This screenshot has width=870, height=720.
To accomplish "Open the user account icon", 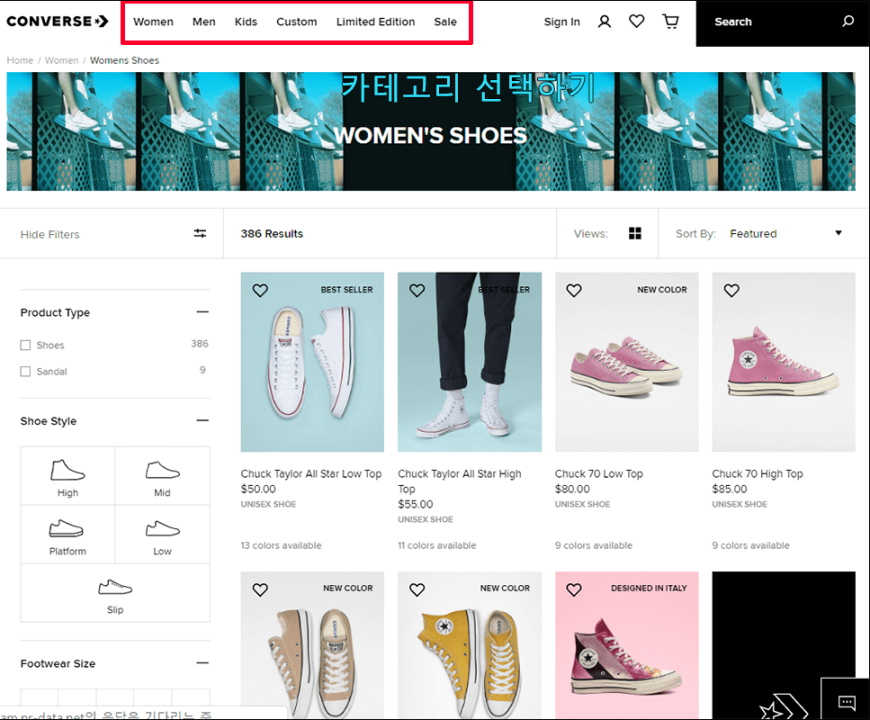I will pos(604,22).
